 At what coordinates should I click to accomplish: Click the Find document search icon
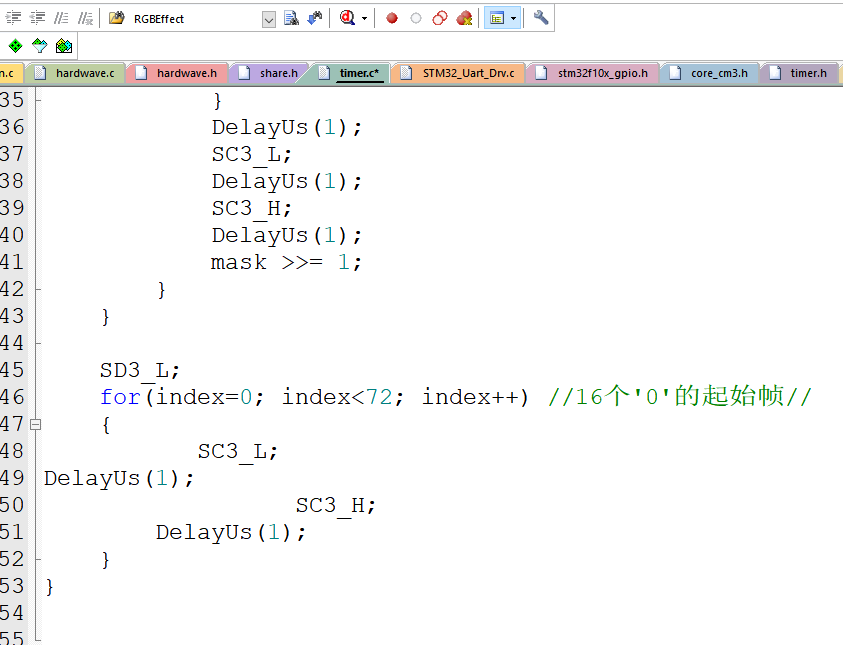click(x=291, y=18)
